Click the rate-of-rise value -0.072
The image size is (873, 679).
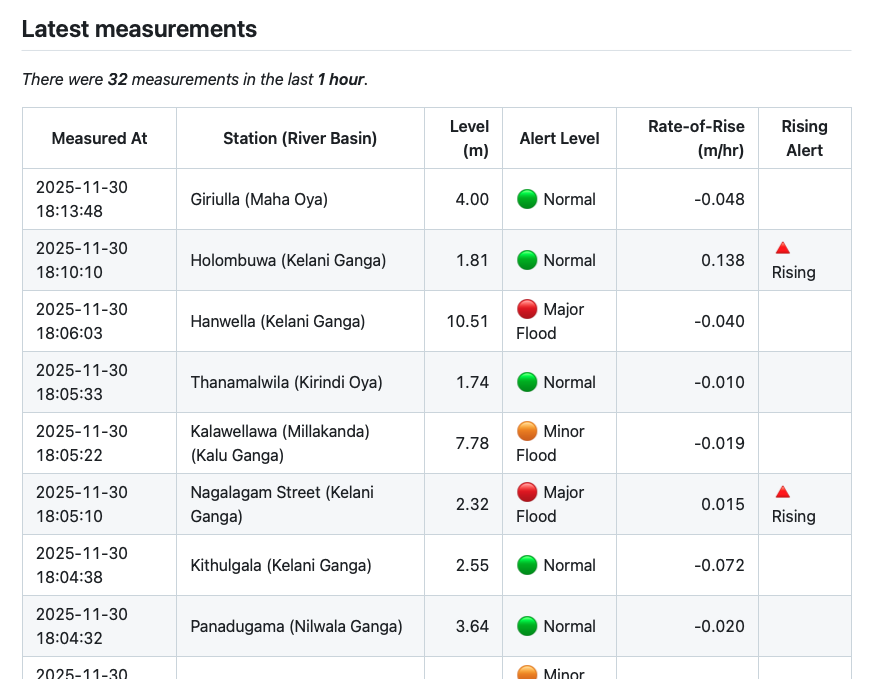719,565
